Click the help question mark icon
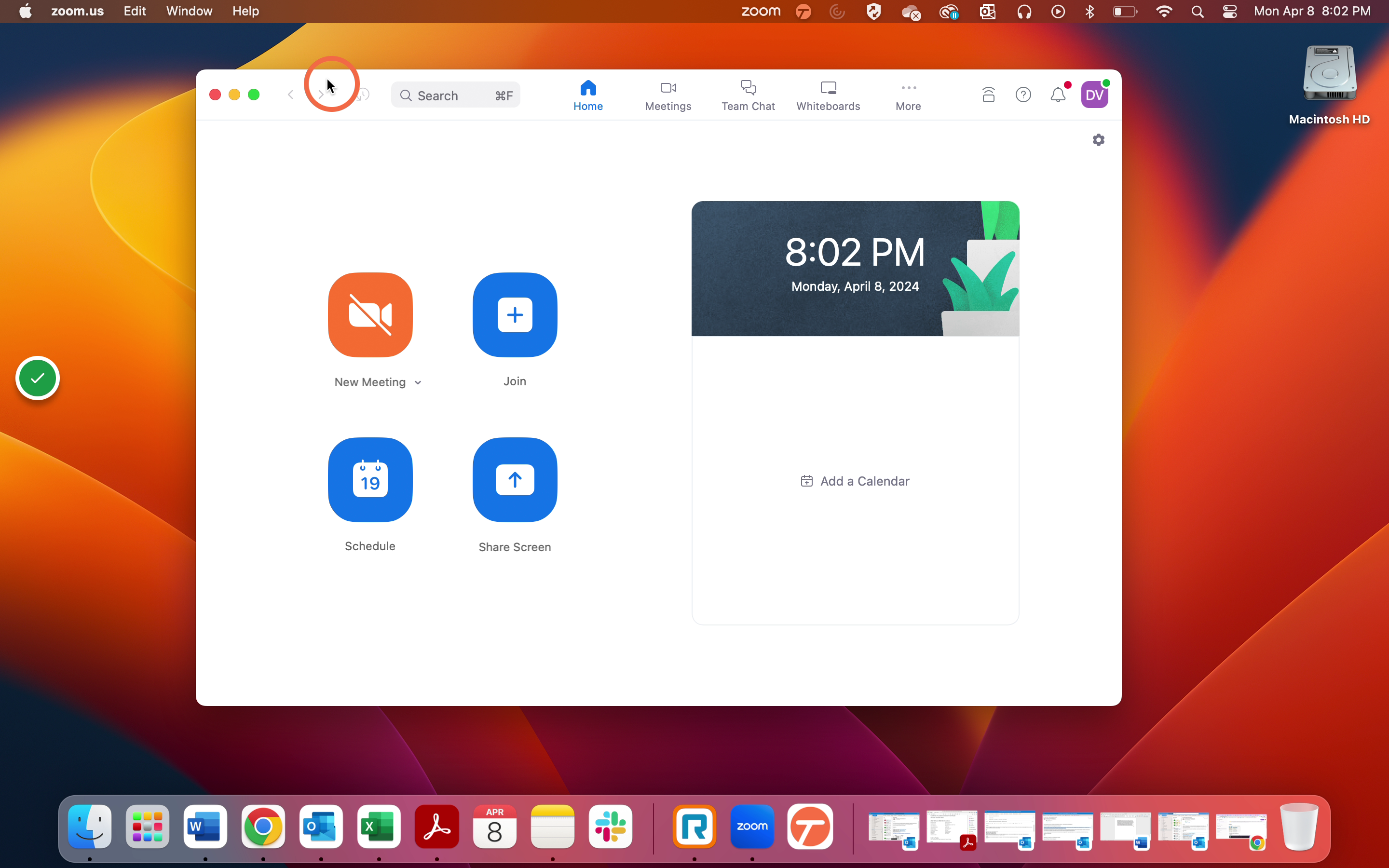The image size is (1389, 868). click(x=1023, y=95)
